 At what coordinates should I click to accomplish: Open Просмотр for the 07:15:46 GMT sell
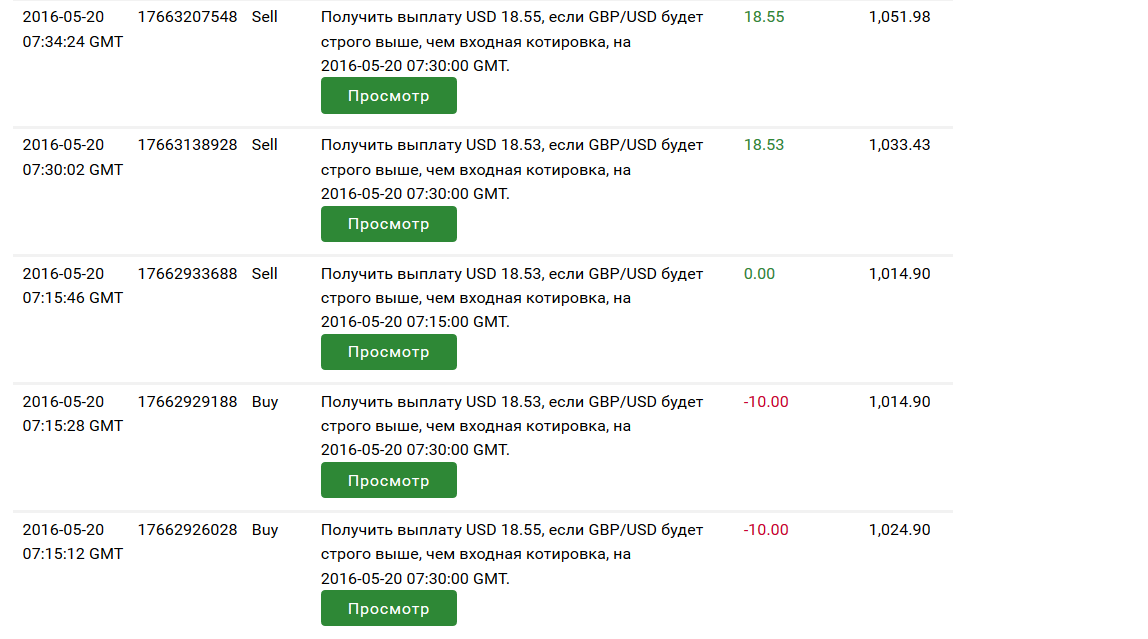tap(388, 352)
